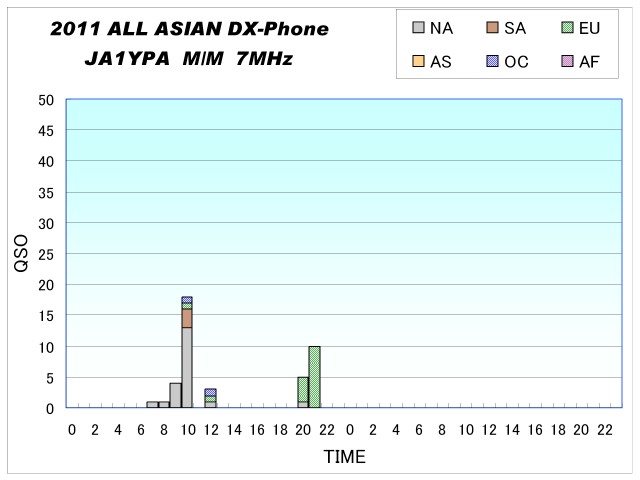
Task: Click the gray NA bar at hour 9
Action: [x=176, y=395]
